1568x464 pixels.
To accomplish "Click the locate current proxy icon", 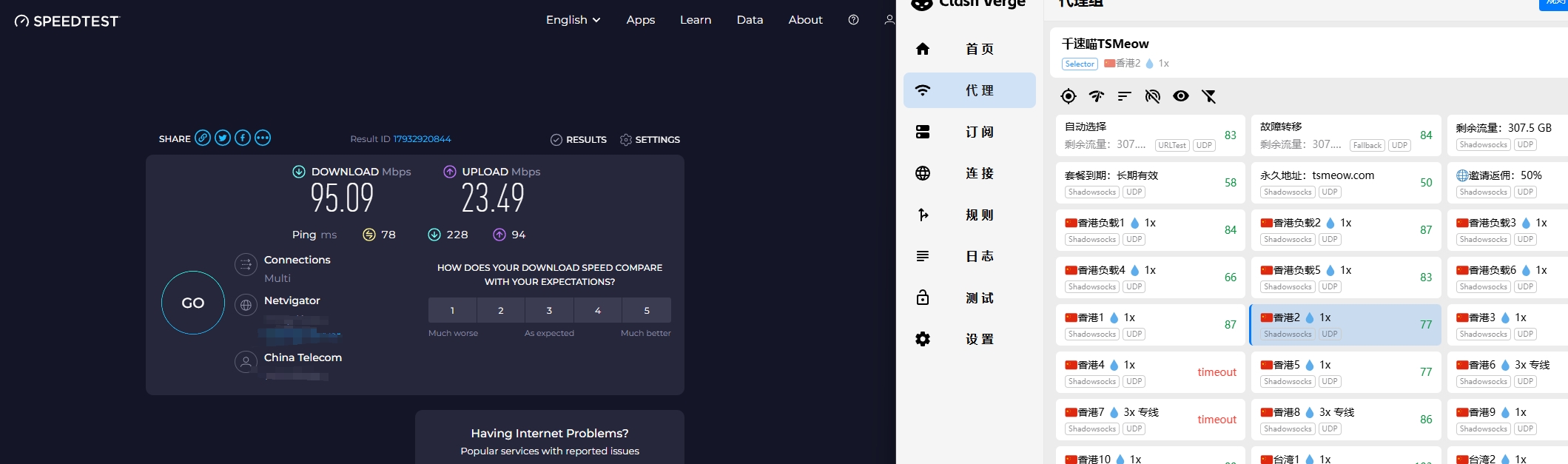I will pyautogui.click(x=1069, y=96).
